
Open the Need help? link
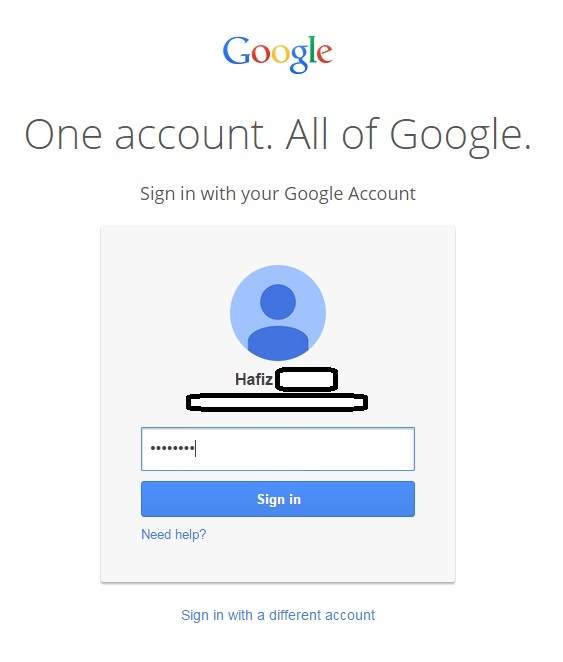point(173,534)
